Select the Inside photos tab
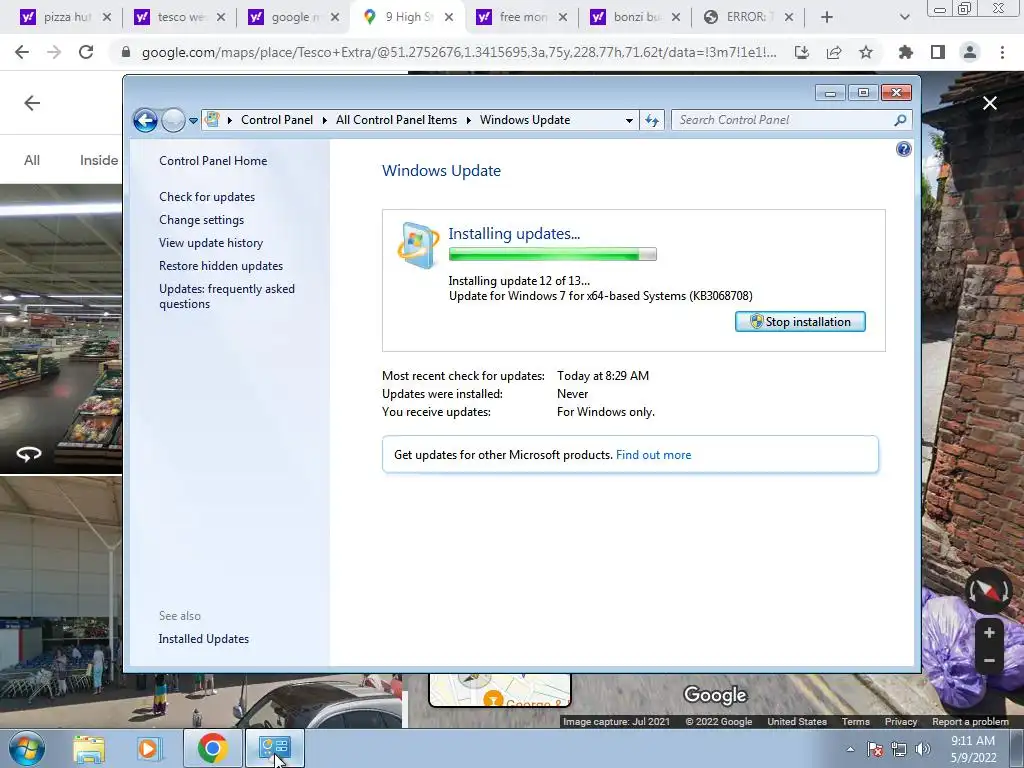This screenshot has width=1024, height=768. point(99,160)
